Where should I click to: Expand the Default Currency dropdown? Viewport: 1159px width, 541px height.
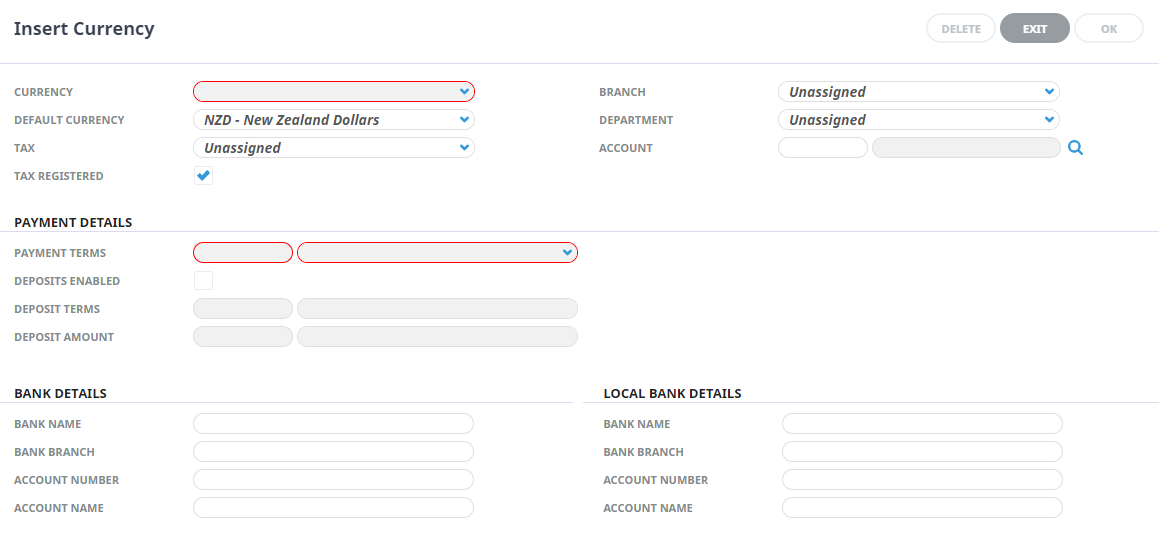point(333,120)
